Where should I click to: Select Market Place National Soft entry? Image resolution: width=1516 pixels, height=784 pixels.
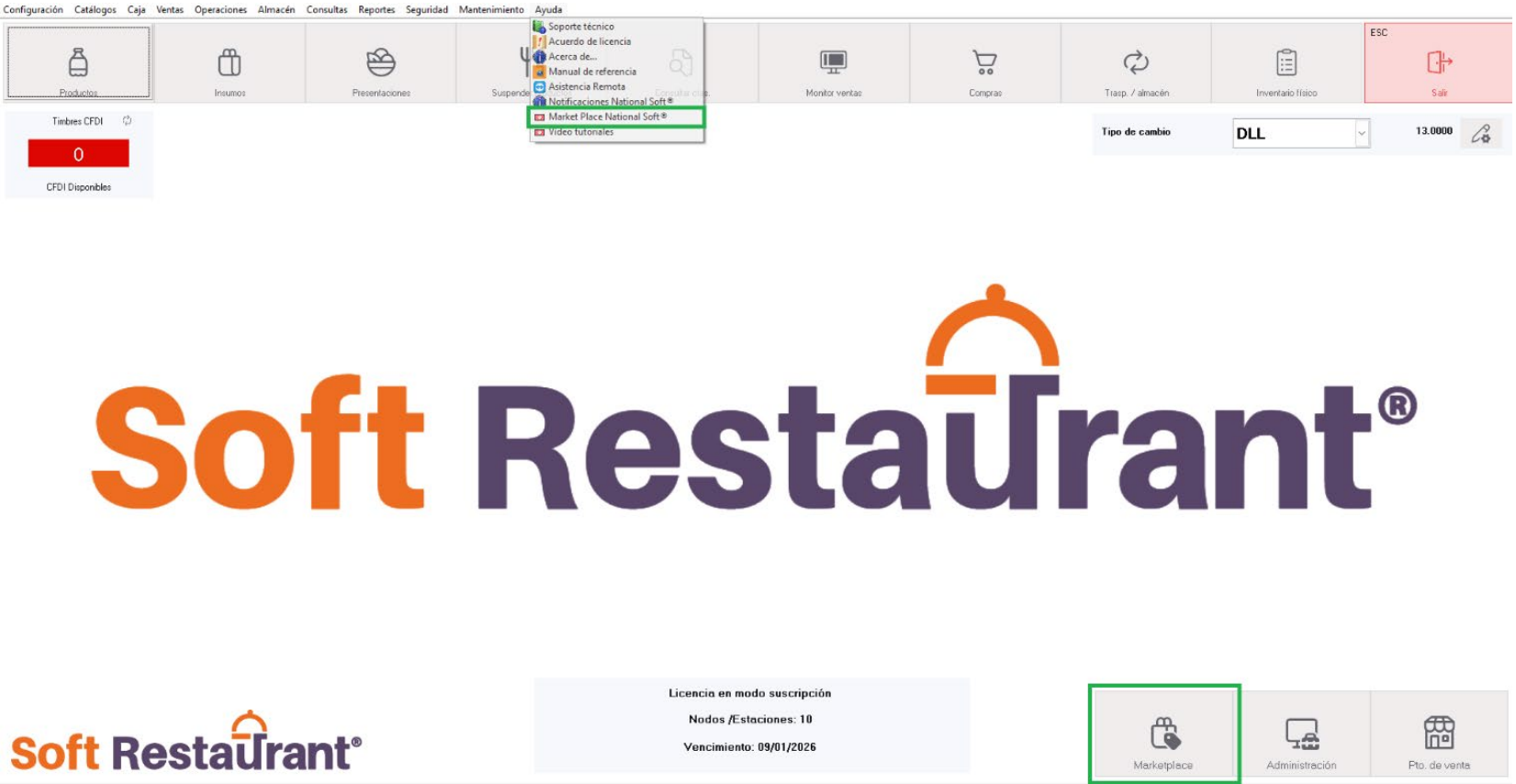point(617,117)
